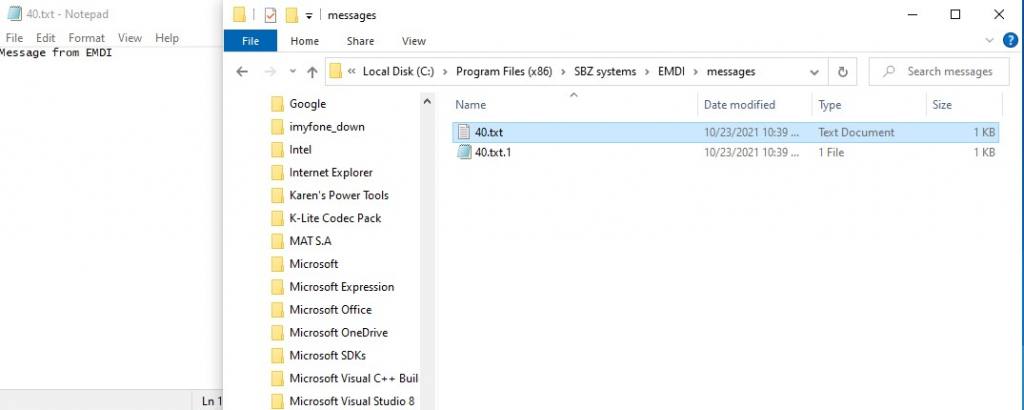The image size is (1024, 410).
Task: Expand the ribbon with chevron
Action: tap(989, 40)
